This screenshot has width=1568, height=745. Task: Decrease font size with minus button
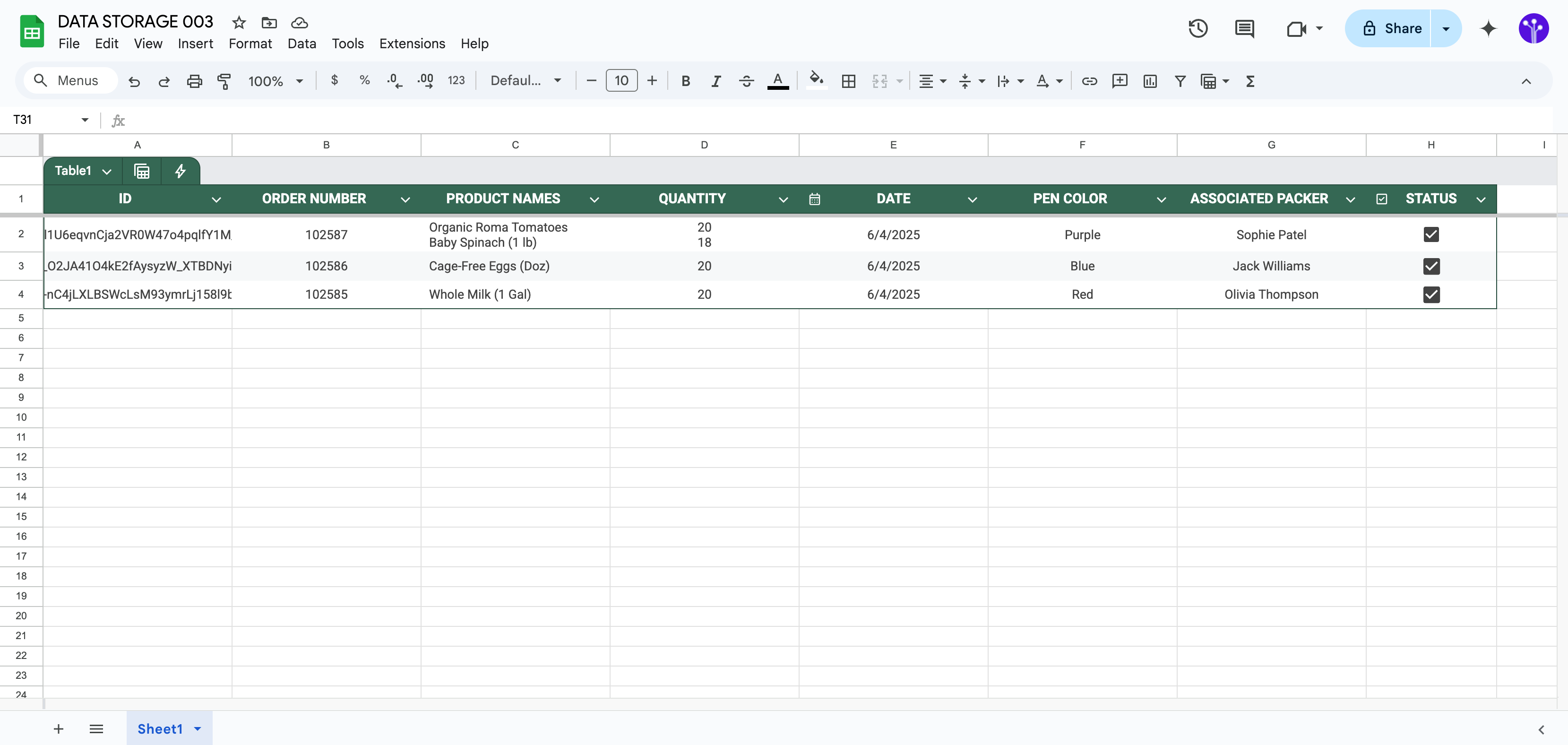(591, 81)
